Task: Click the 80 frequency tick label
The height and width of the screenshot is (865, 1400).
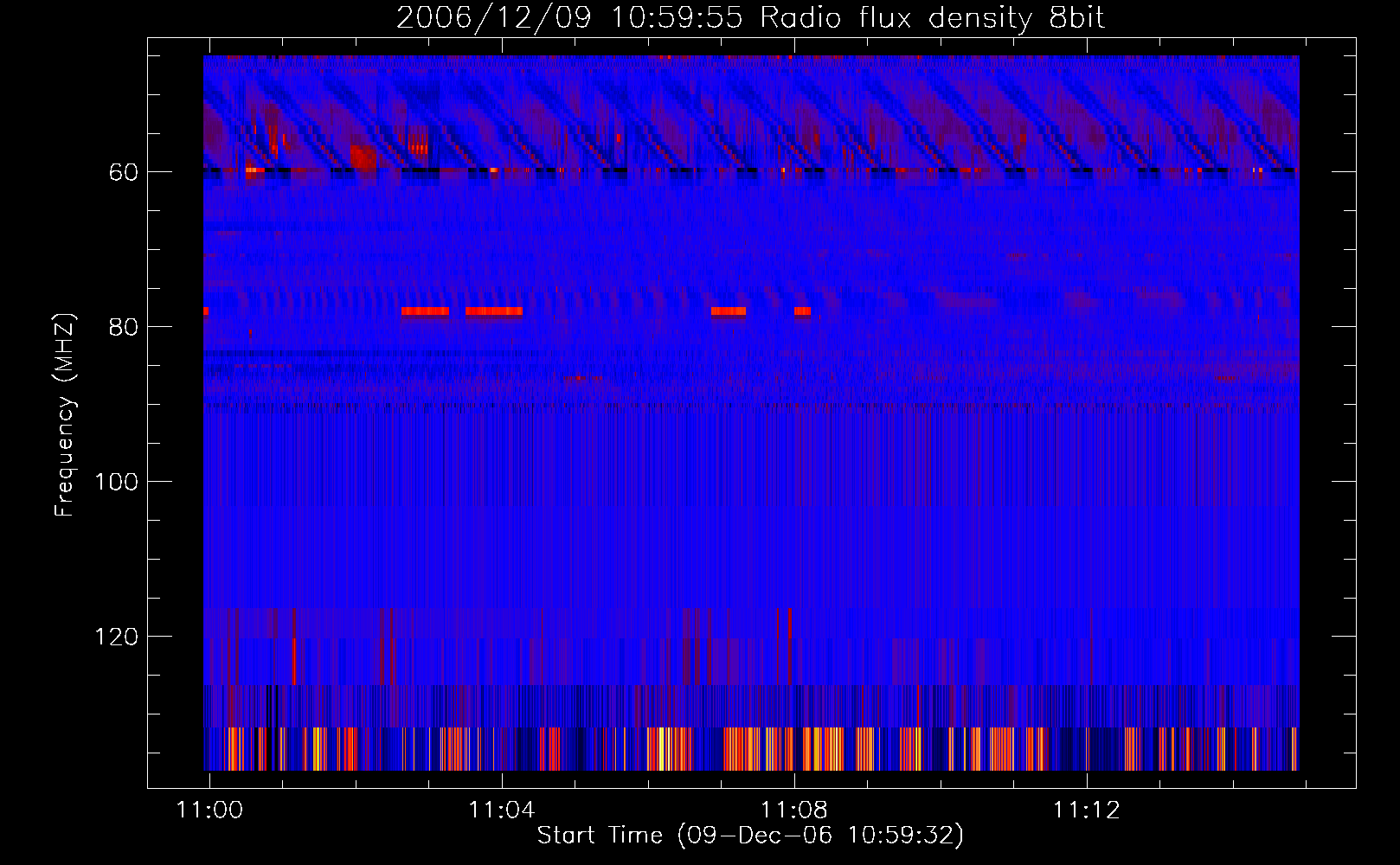Action: pos(124,327)
